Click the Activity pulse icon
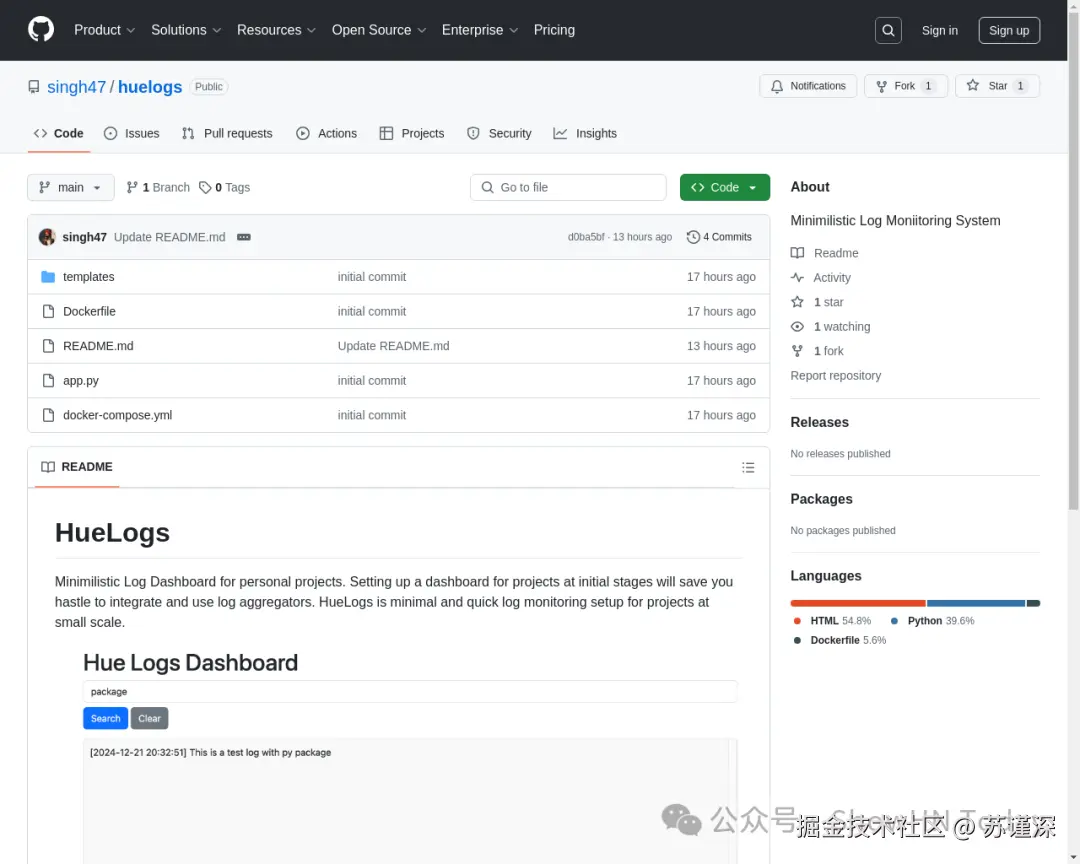 797,278
